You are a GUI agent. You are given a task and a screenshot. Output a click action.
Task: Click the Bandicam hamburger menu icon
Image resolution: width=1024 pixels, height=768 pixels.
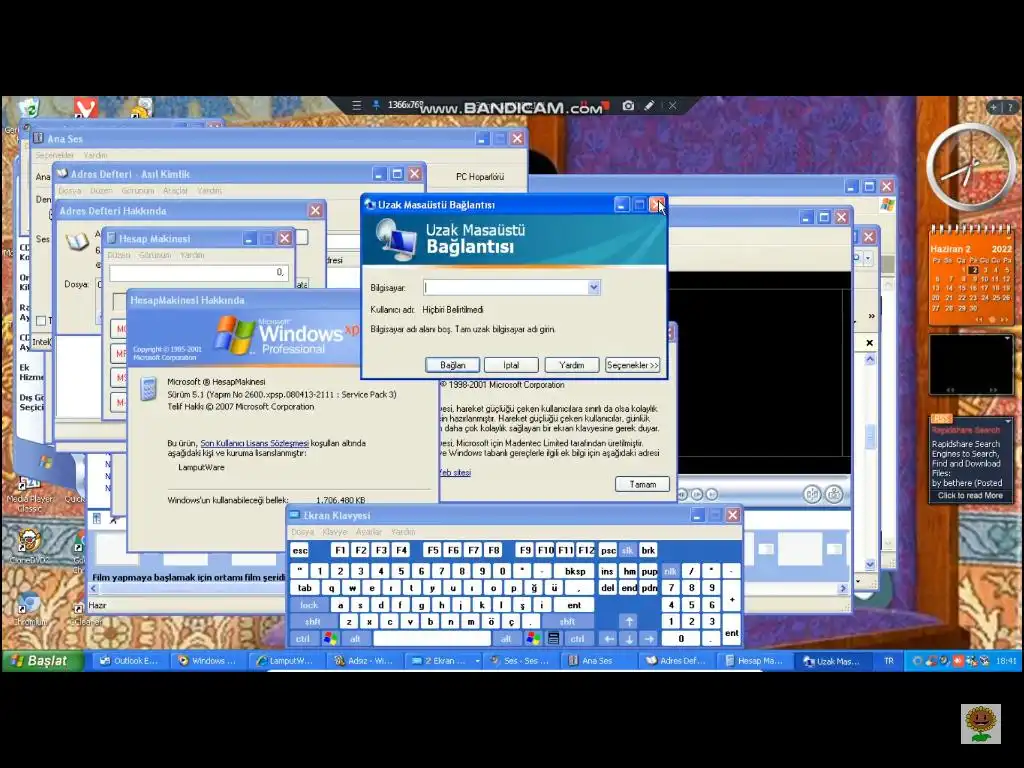pyautogui.click(x=357, y=106)
